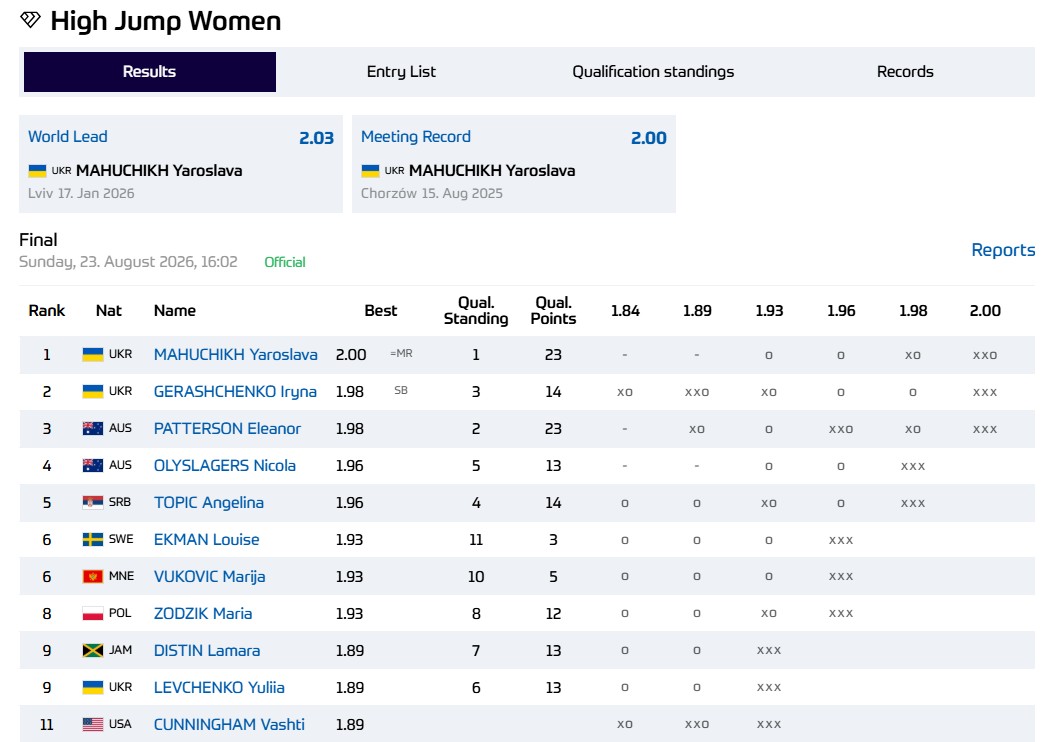Click the World Lead heading

tap(68, 136)
